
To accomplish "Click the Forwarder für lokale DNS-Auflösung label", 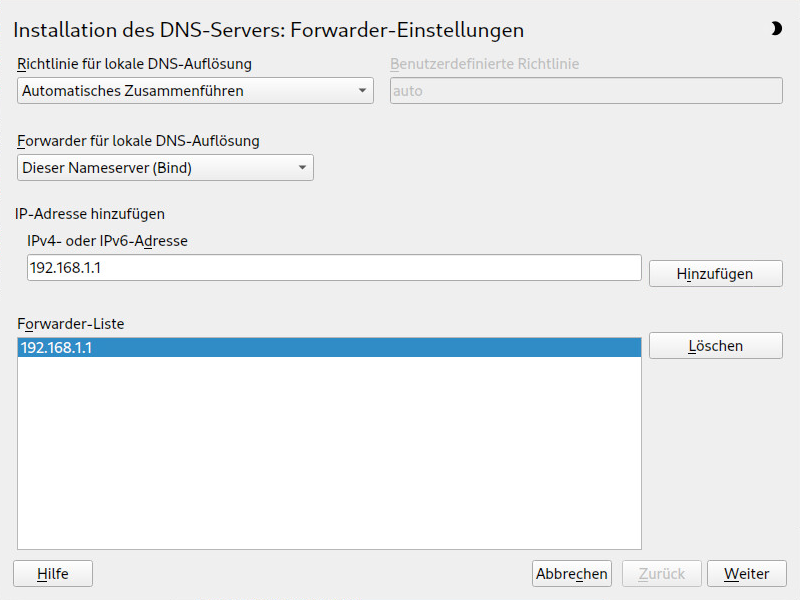I will 138,141.
